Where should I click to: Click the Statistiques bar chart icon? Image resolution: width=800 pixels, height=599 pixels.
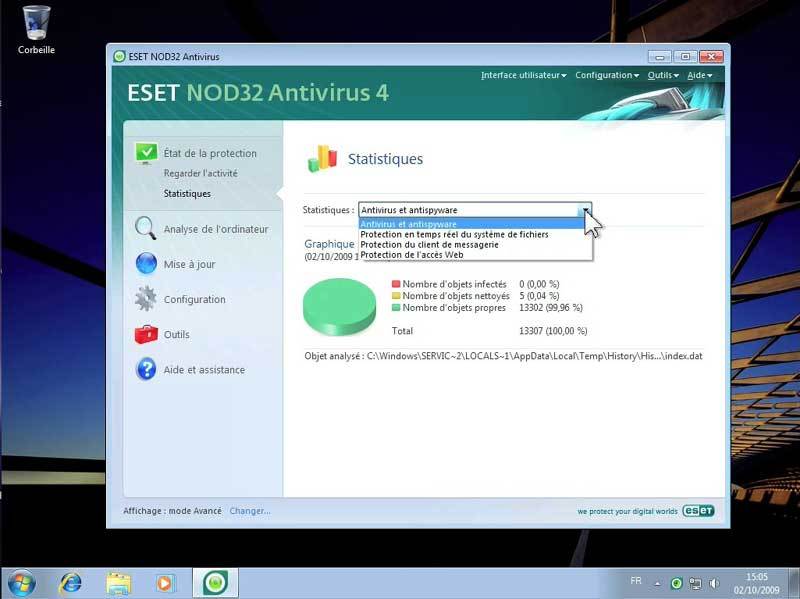coord(322,159)
